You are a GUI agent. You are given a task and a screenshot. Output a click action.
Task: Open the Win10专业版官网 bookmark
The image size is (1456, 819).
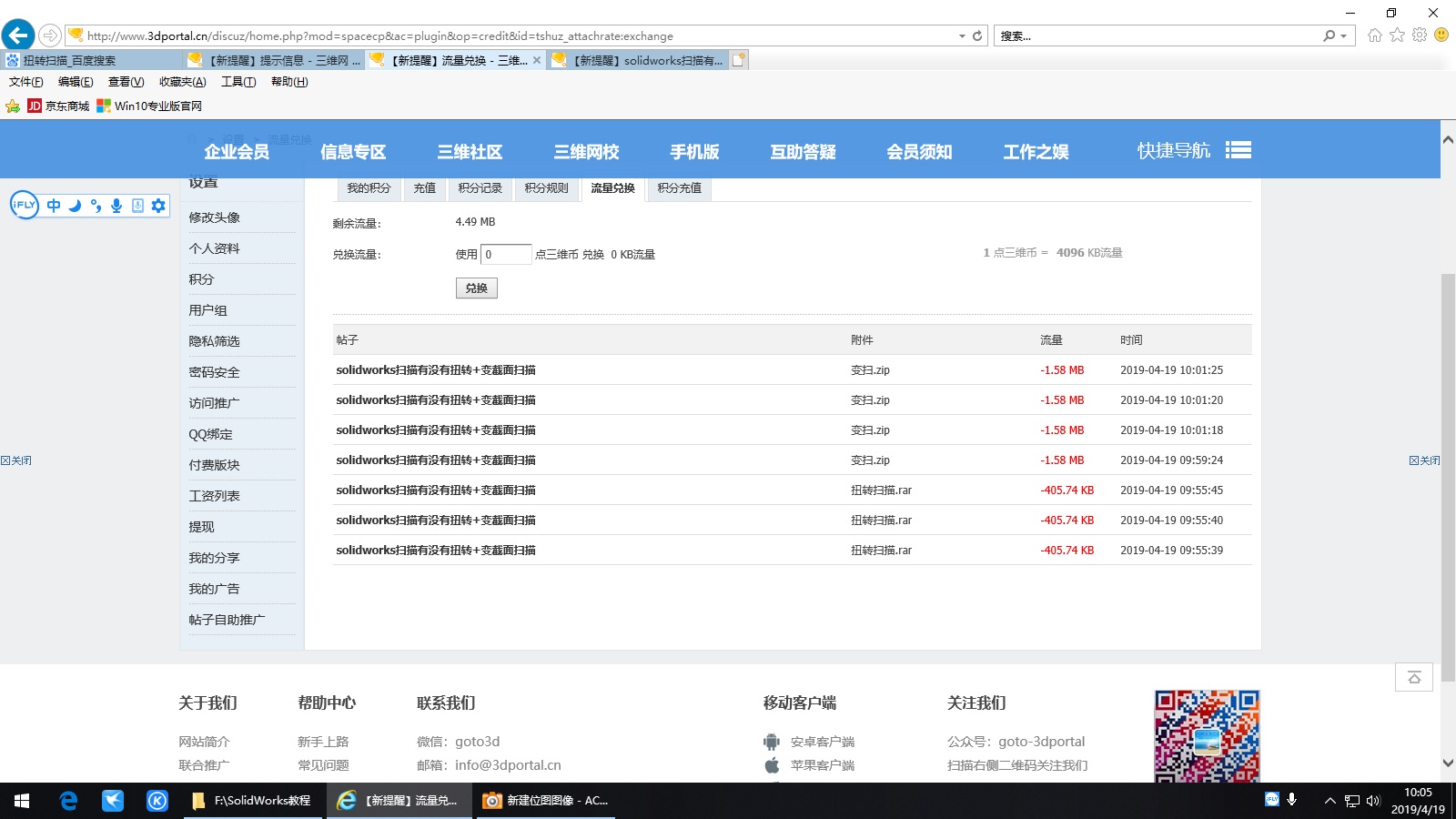coord(149,106)
